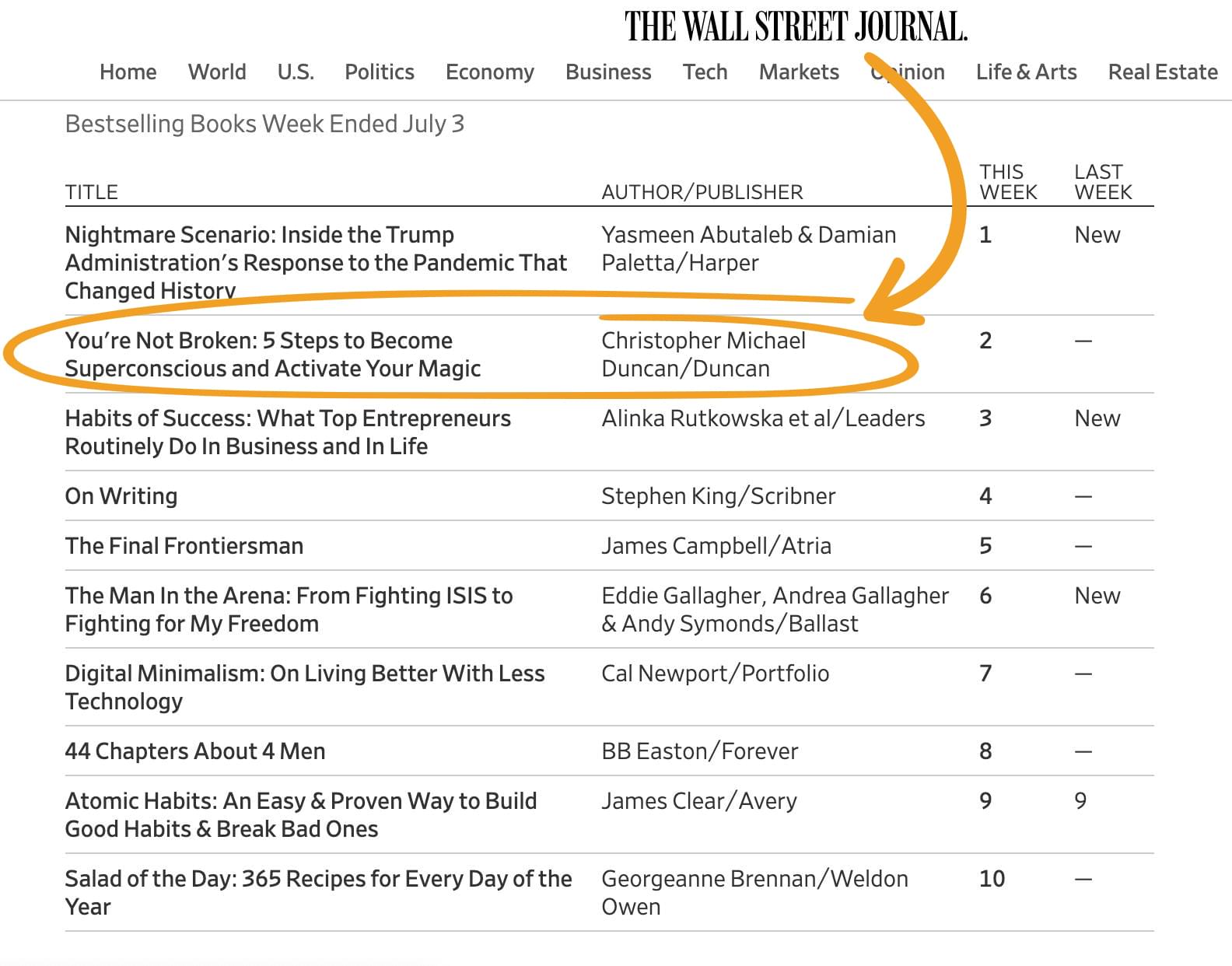1232x966 pixels.
Task: Select the Salad of the Day title
Action: click(319, 893)
